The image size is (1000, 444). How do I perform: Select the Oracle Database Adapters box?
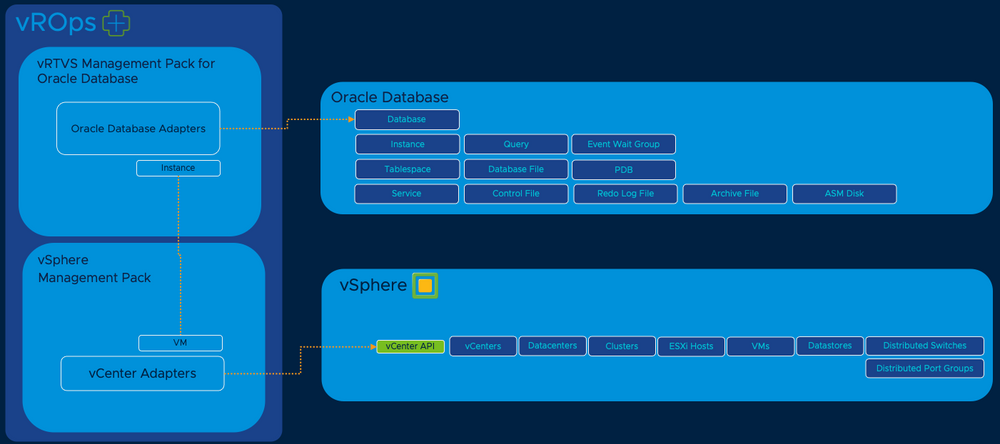point(138,128)
